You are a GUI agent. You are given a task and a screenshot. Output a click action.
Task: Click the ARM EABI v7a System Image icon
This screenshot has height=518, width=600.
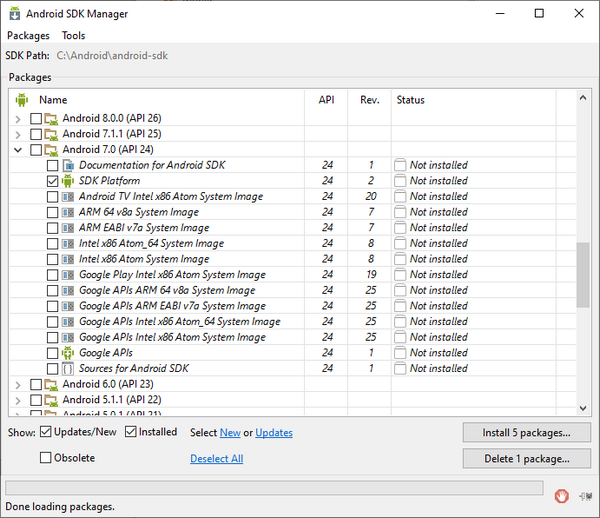point(68,228)
